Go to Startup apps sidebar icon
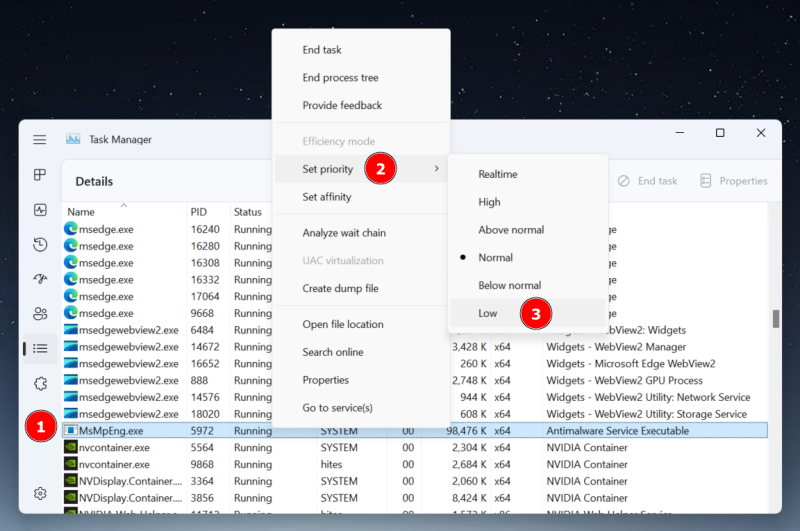 40,279
